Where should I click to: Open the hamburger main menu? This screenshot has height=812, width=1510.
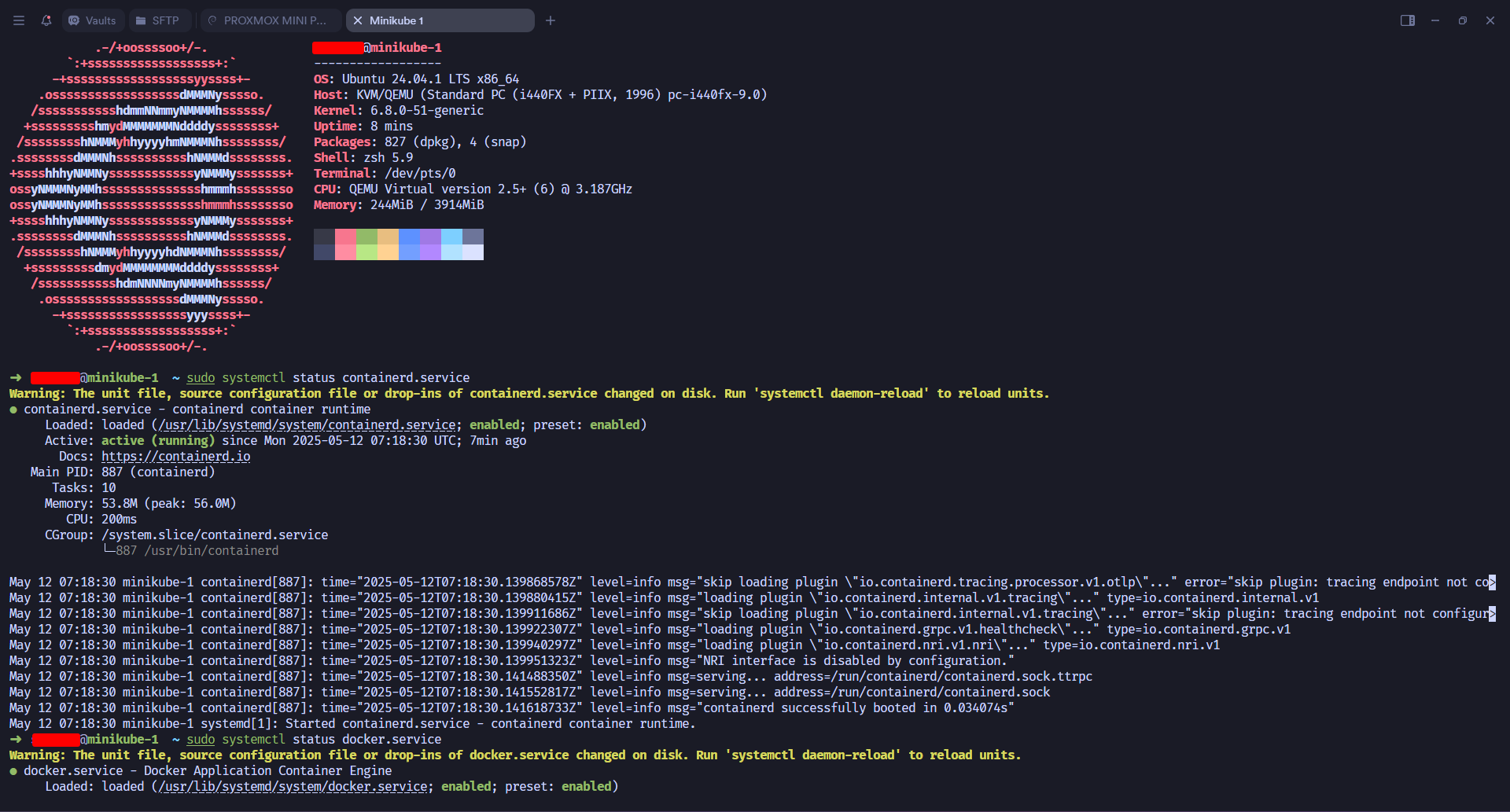coord(19,20)
